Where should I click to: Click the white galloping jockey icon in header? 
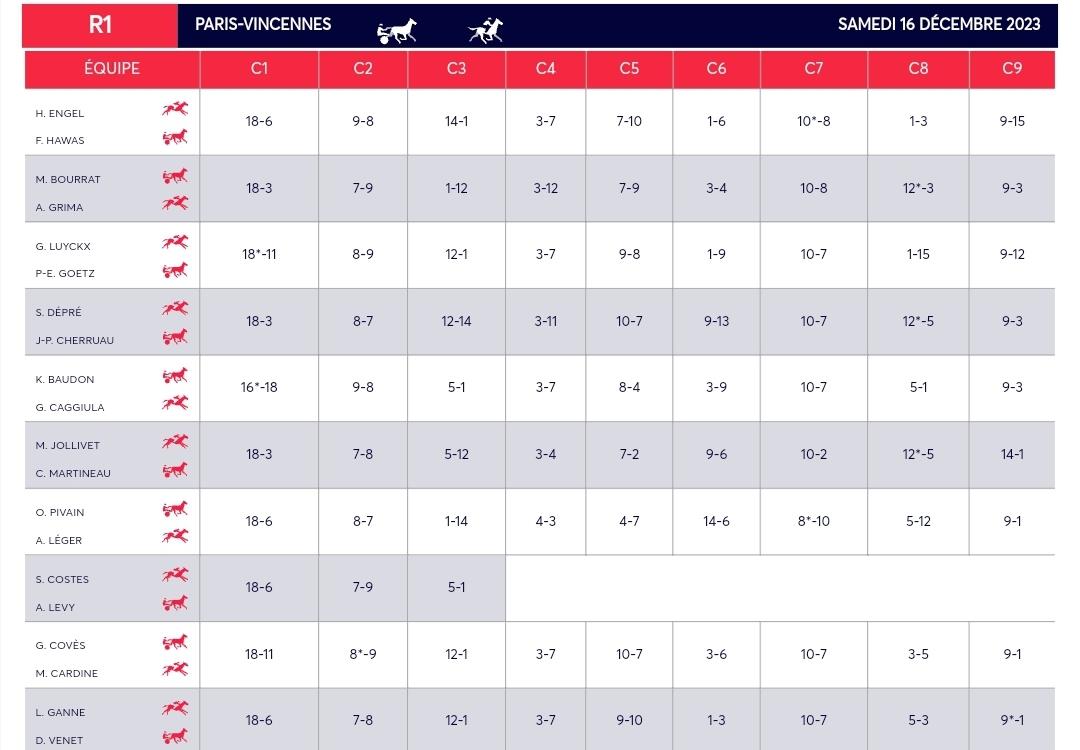[486, 30]
